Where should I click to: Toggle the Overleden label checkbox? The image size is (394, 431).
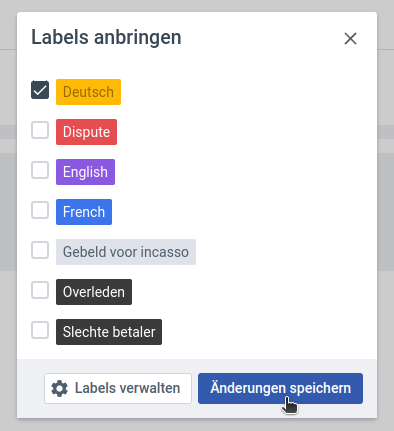point(40,290)
